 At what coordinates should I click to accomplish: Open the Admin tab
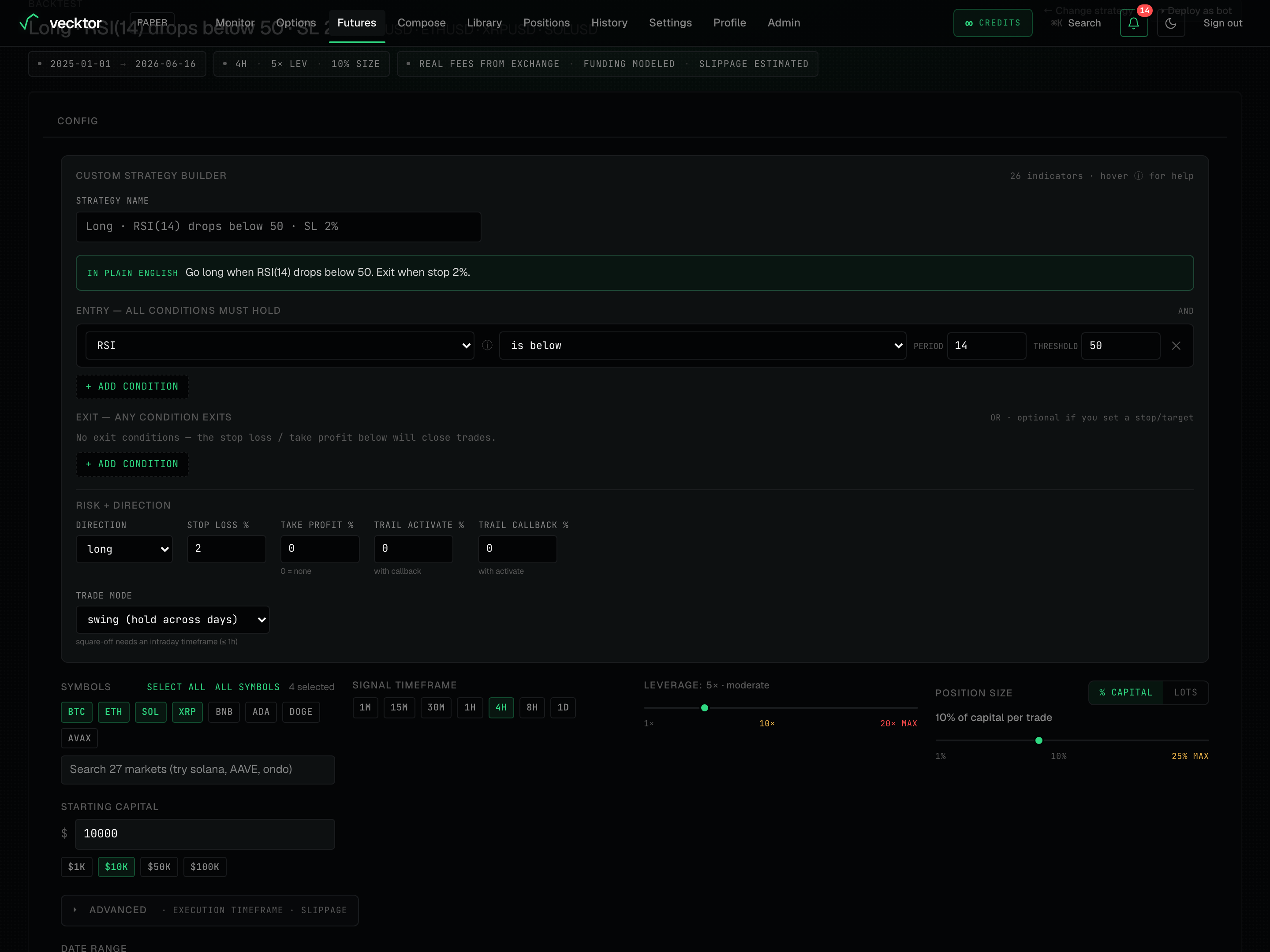(784, 23)
